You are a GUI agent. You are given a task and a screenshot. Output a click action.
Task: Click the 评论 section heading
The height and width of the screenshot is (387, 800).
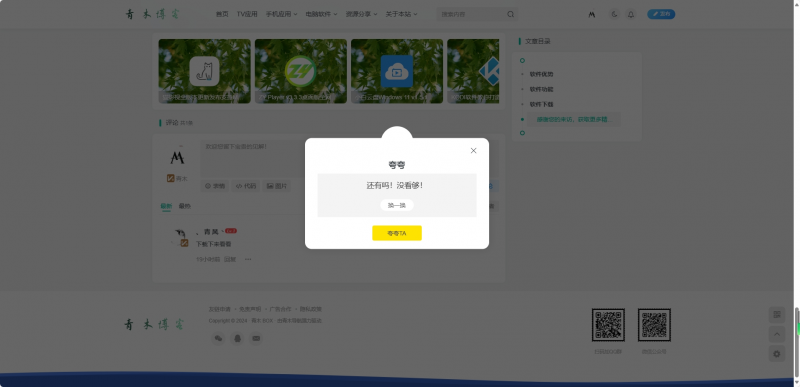[x=172, y=123]
